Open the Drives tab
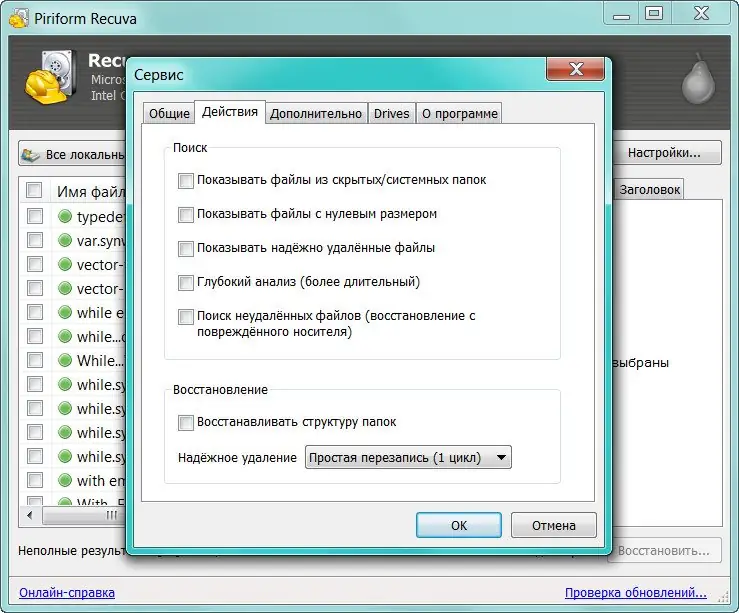This screenshot has height=613, width=739. click(x=391, y=114)
